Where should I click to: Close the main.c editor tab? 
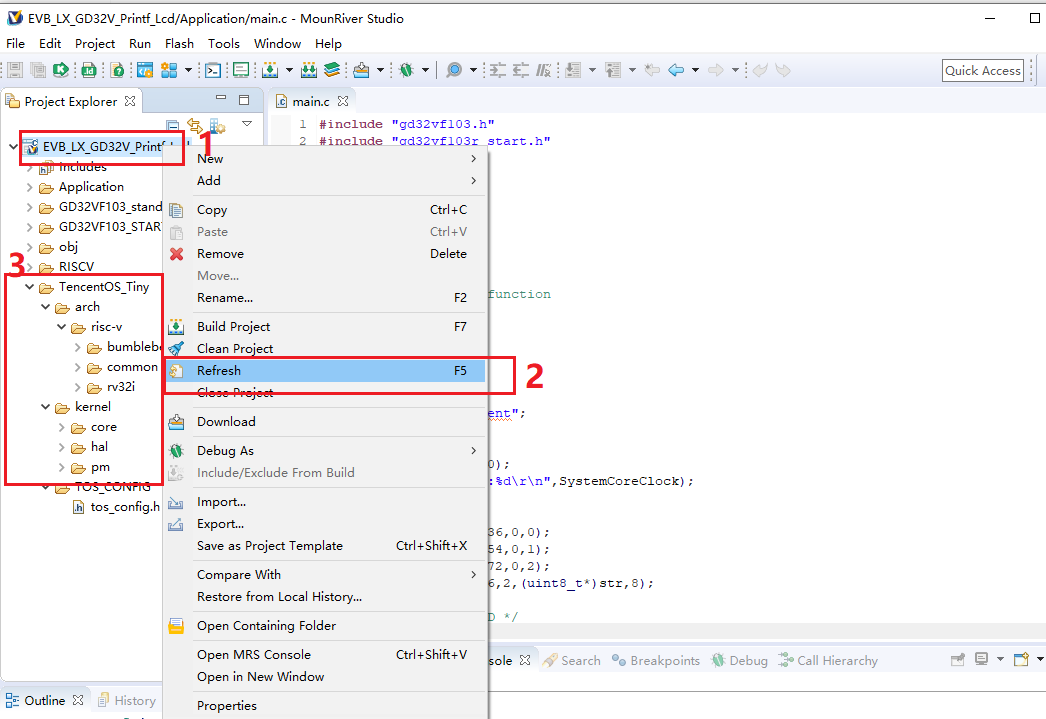tap(343, 101)
